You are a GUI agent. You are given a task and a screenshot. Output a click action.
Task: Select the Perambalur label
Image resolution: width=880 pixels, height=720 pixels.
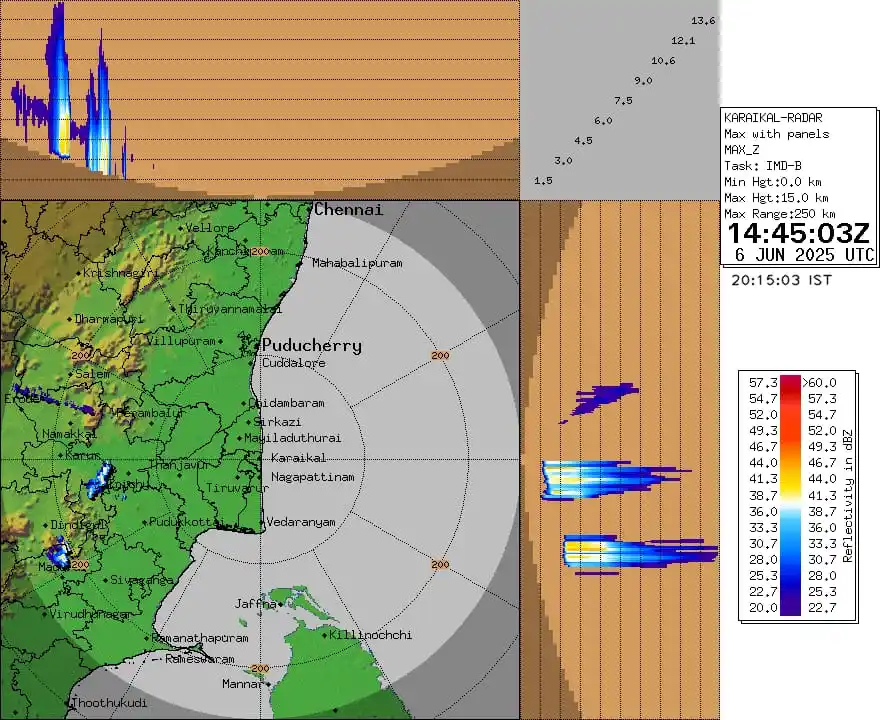[149, 412]
